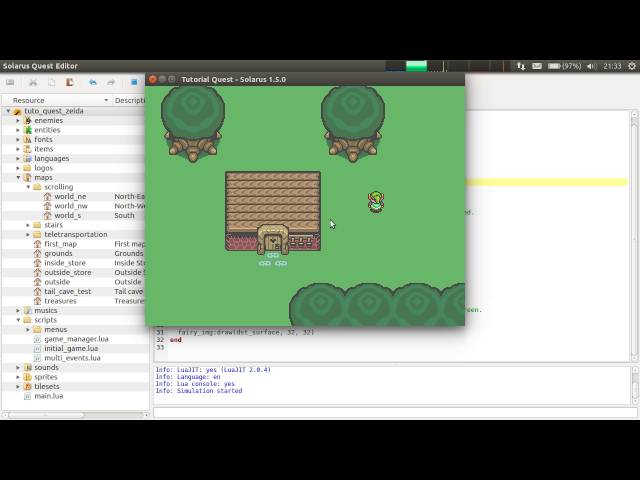Viewport: 640px width, 480px height.
Task: Click the resource tree horizontal scrollbar
Action: pyautogui.click(x=46, y=415)
